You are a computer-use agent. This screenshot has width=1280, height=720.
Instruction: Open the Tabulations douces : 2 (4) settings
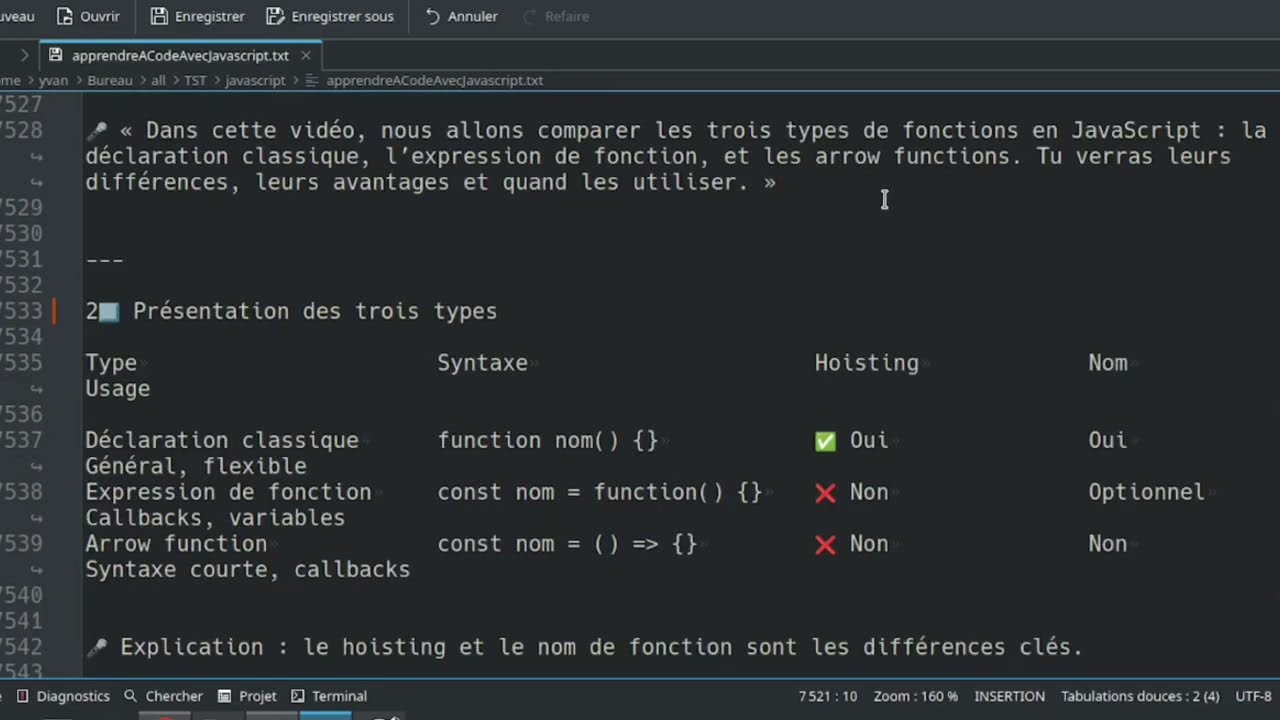click(1140, 696)
